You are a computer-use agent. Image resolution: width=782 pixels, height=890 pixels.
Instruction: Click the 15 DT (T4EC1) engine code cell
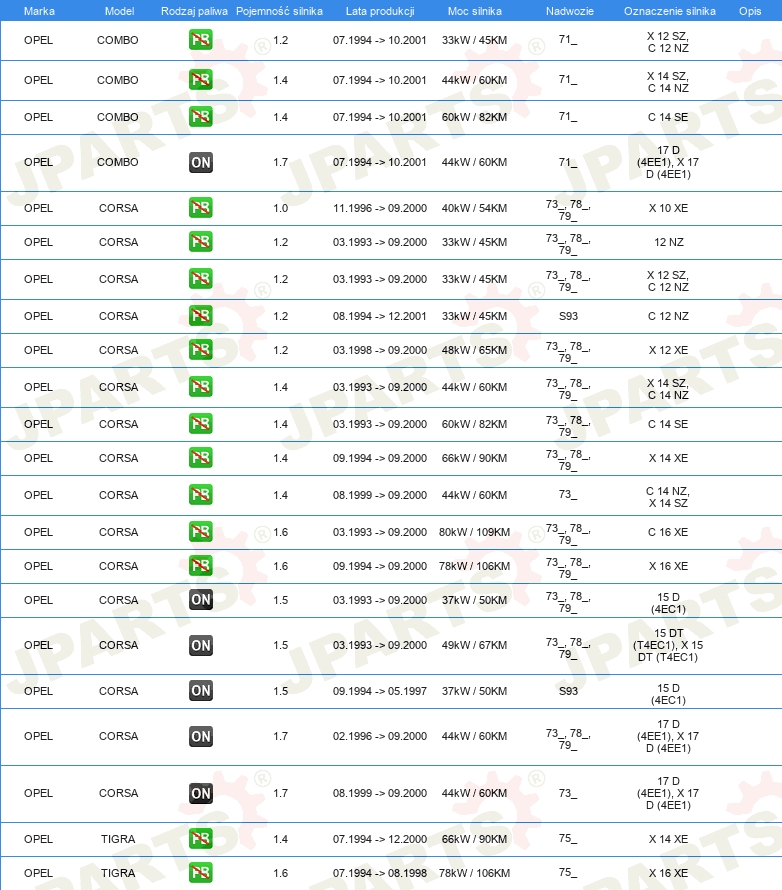pos(668,645)
